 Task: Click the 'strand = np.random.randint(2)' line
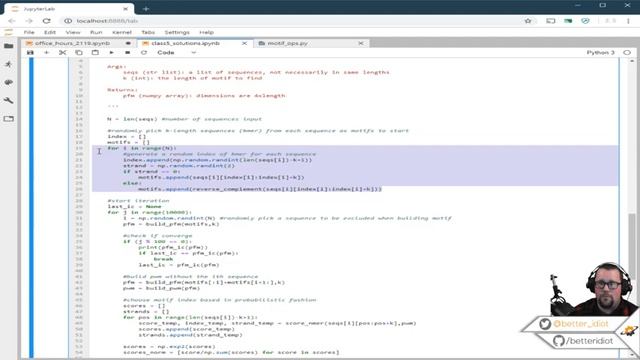(x=179, y=166)
